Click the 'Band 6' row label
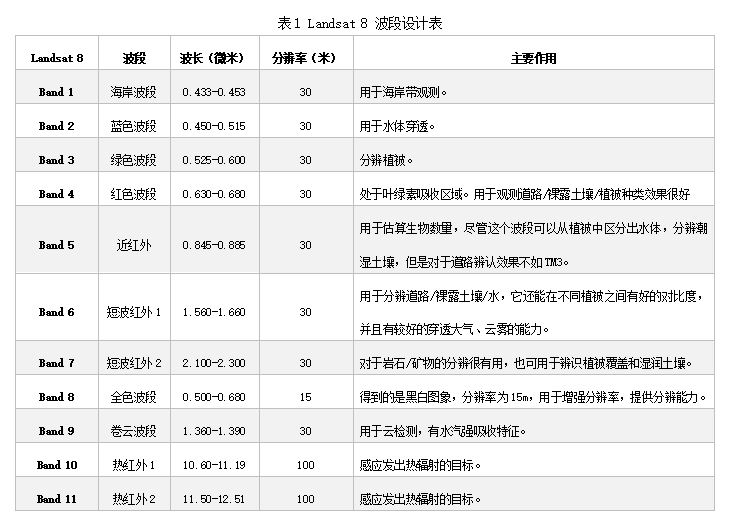The image size is (739, 514). coord(56,312)
